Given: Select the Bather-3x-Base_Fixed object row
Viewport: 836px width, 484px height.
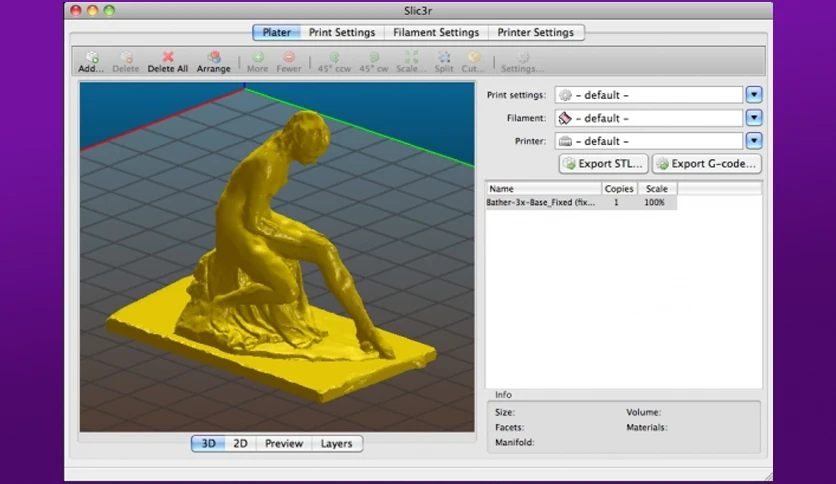Looking at the screenshot, I should [x=581, y=203].
